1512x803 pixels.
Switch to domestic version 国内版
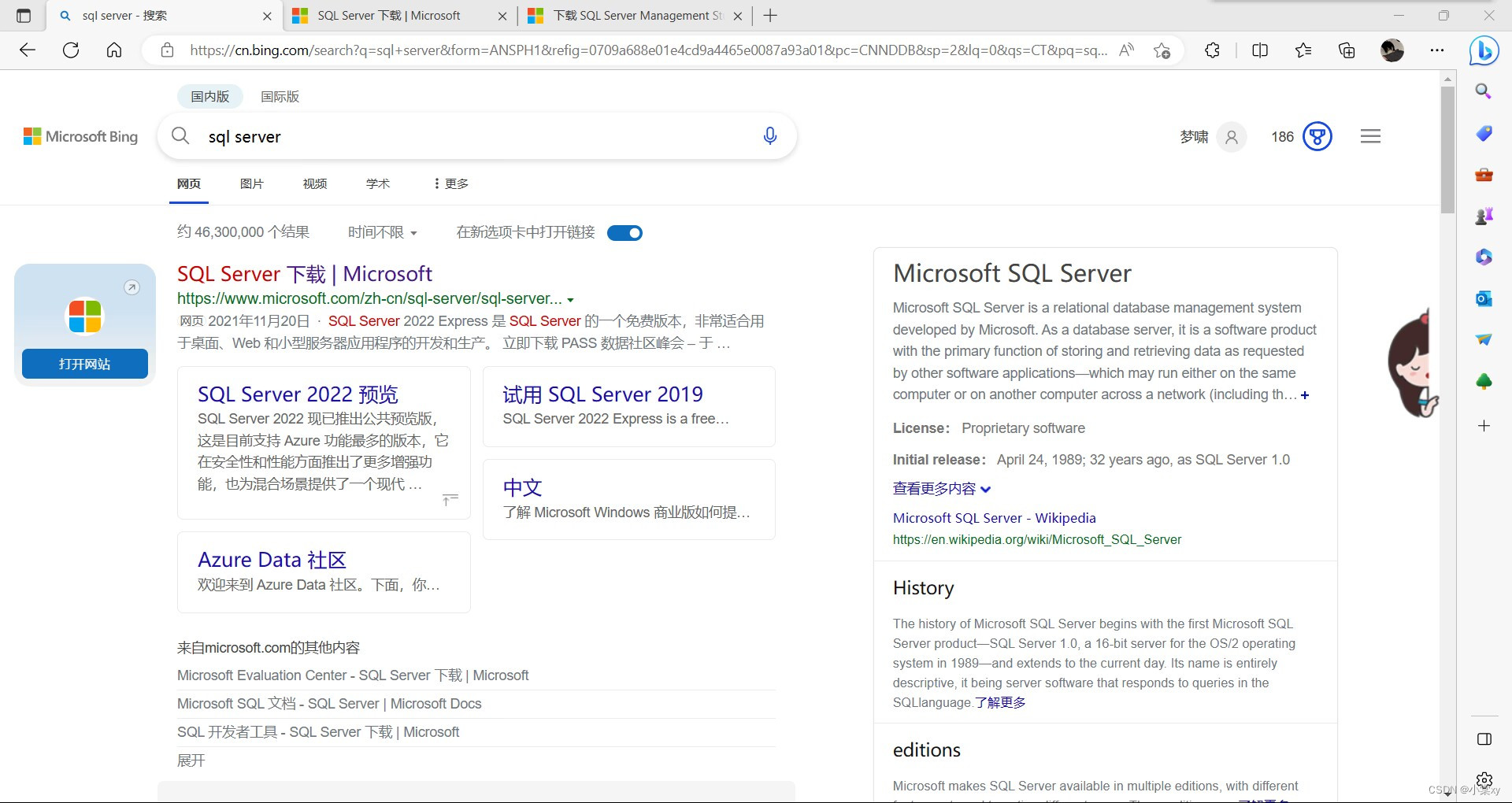[x=210, y=96]
